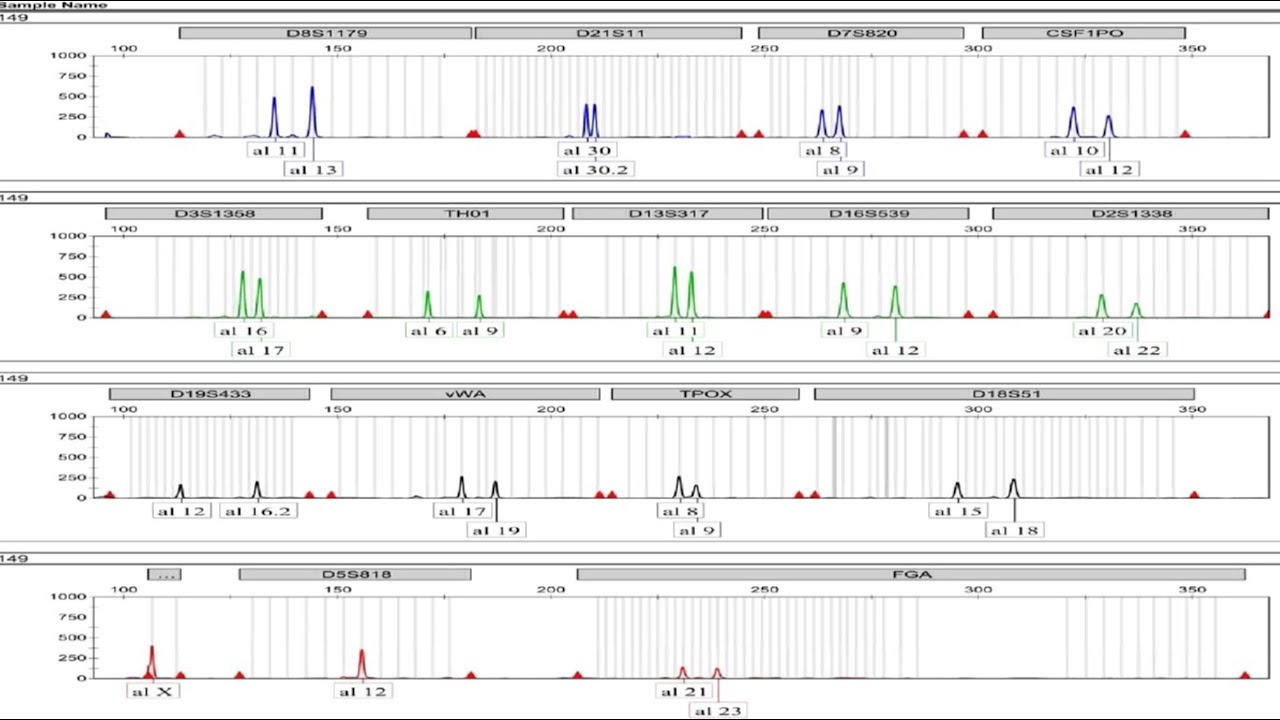Select the D3S1358 locus header bar
The image size is (1280, 720).
(x=214, y=213)
